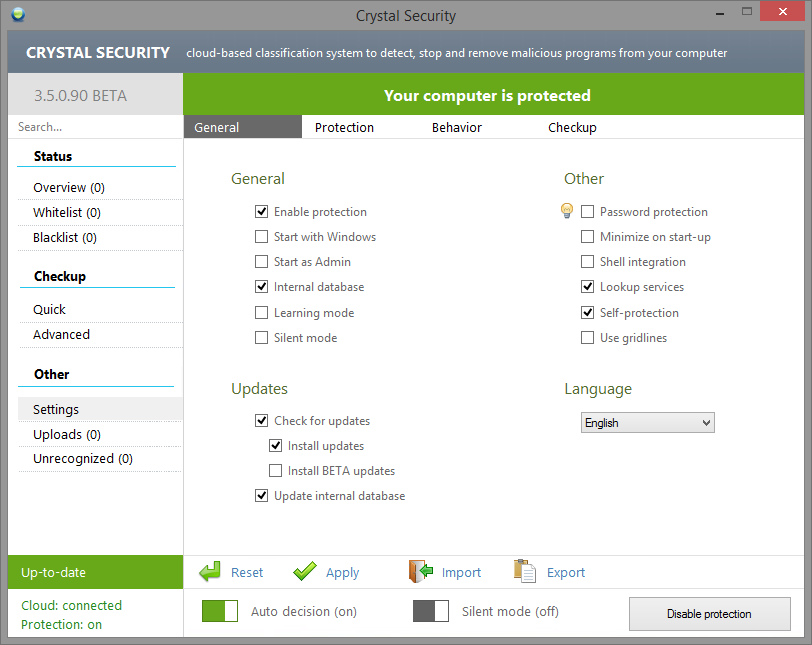Enable the Start with Windows checkbox
This screenshot has height=645, width=812.
(x=262, y=237)
